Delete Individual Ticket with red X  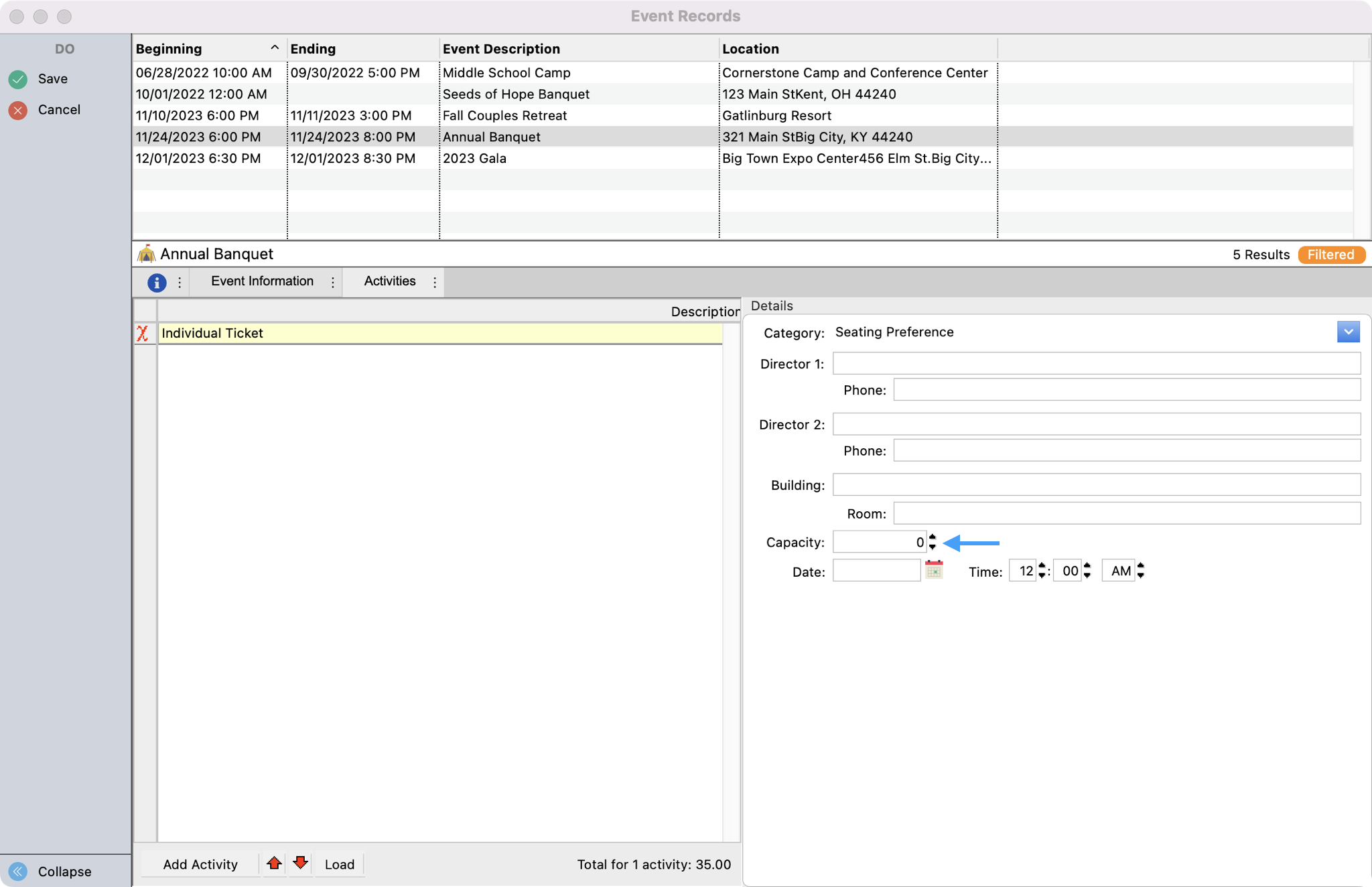[x=143, y=333]
